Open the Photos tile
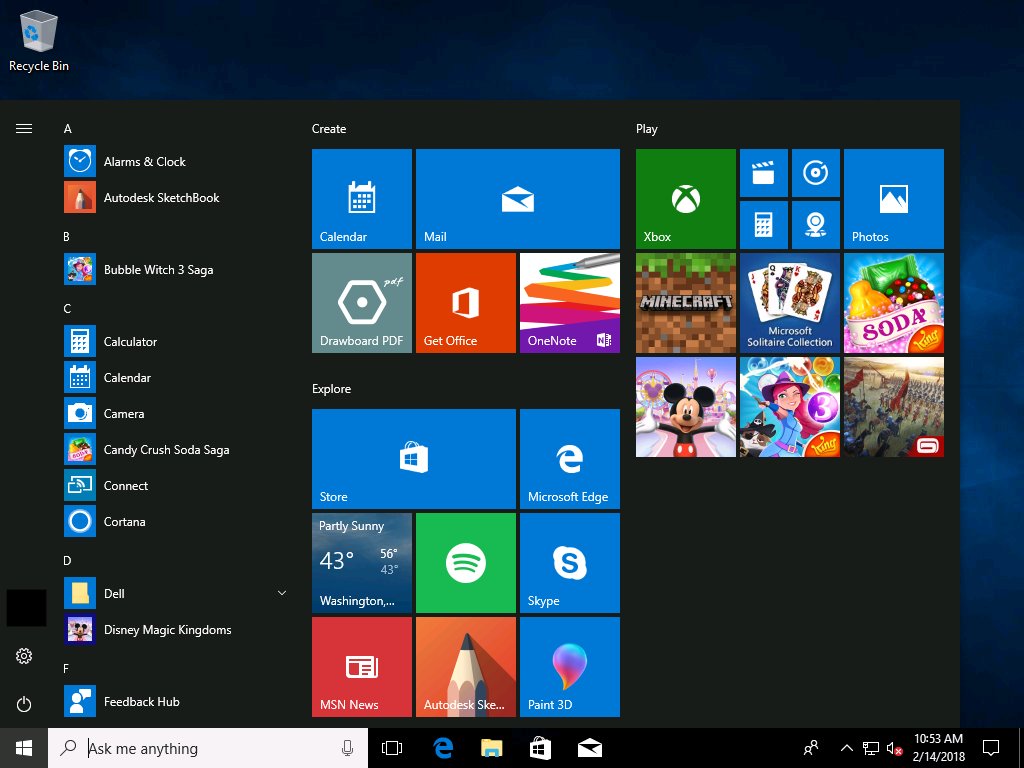1024x768 pixels. (893, 199)
